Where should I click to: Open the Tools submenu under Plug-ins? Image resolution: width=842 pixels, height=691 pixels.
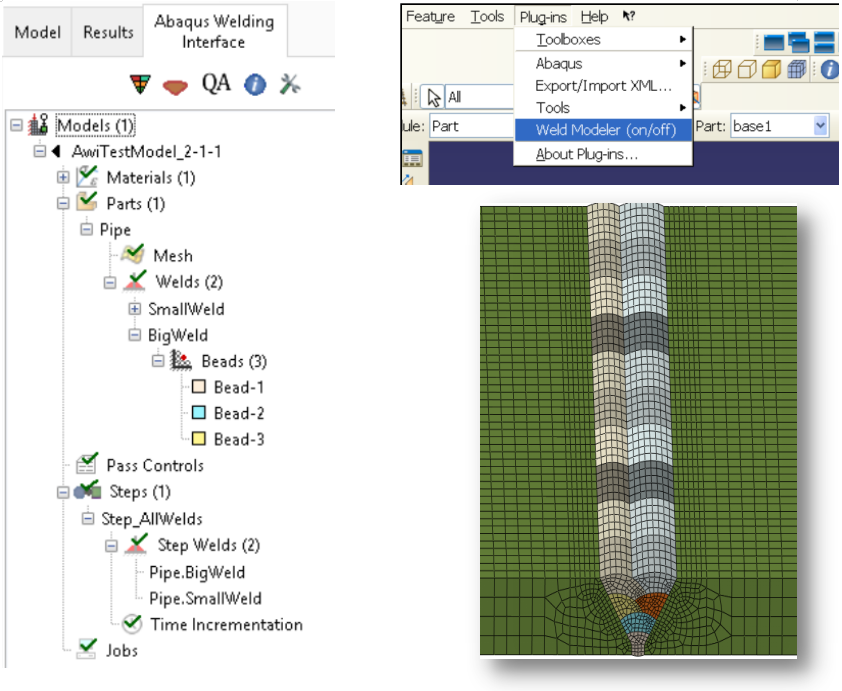603,108
